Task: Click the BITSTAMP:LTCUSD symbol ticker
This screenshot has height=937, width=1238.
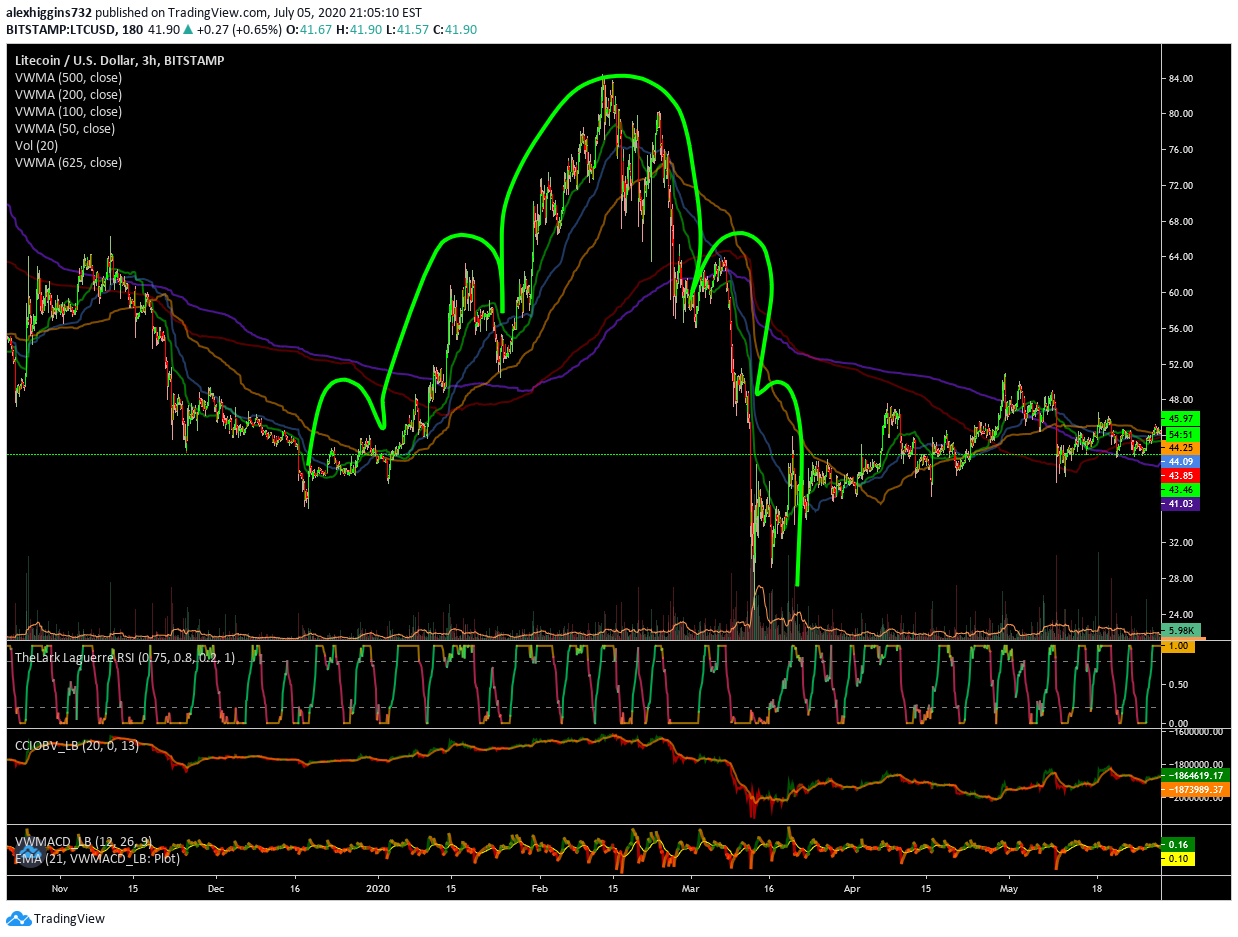Action: point(59,30)
